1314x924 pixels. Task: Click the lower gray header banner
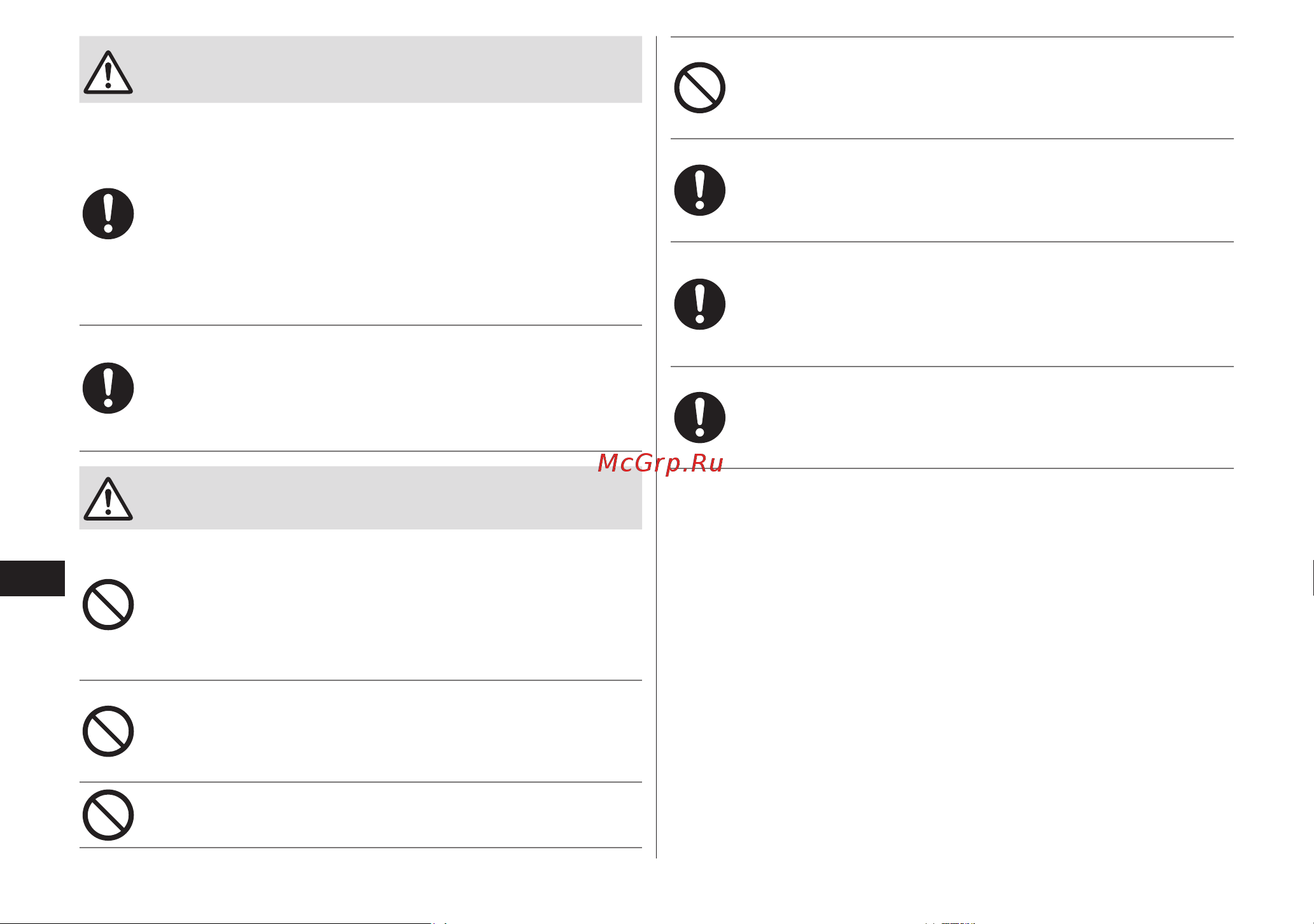click(360, 498)
